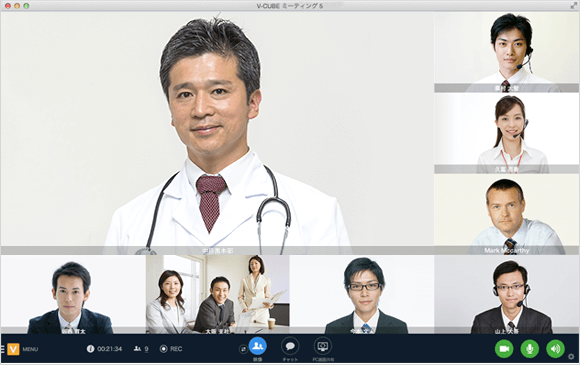Click the orange V logo icon

pyautogui.click(x=13, y=349)
